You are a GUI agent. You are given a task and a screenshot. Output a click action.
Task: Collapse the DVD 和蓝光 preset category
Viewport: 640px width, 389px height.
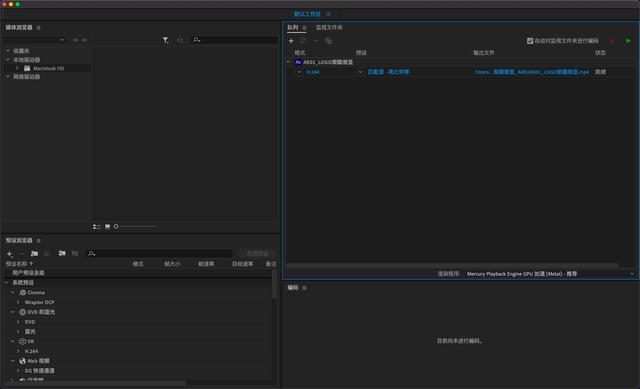tap(13, 312)
